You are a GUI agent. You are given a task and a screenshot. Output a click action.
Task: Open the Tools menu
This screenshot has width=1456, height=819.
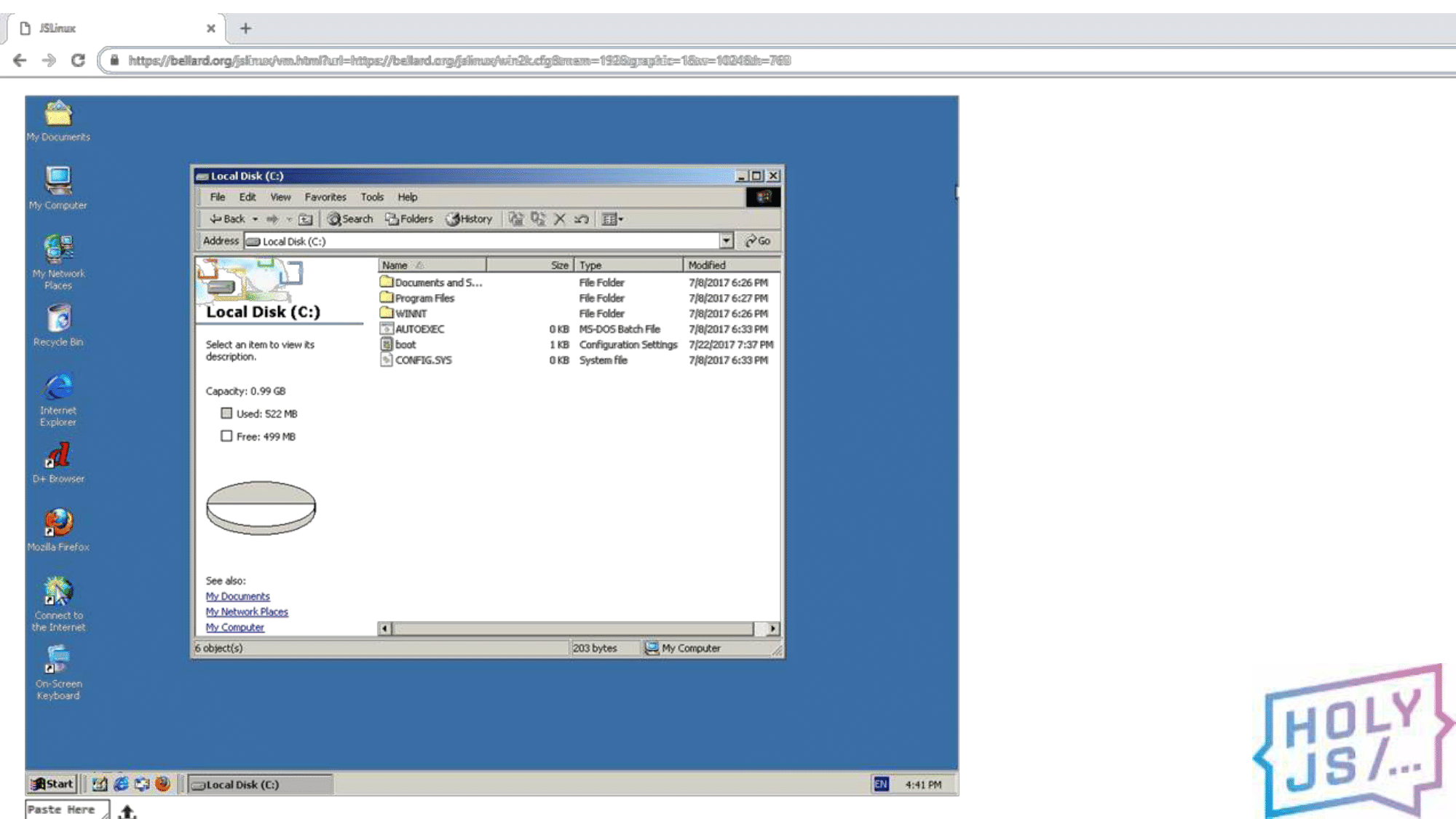372,197
